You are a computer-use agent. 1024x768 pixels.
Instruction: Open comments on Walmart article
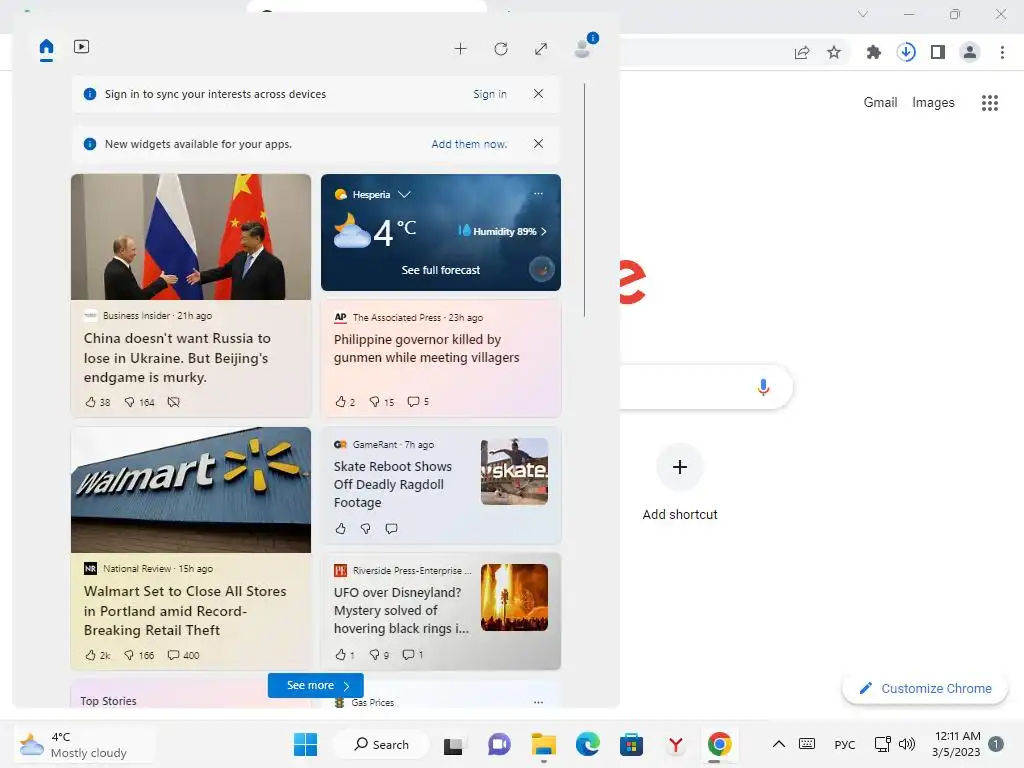[x=184, y=655]
